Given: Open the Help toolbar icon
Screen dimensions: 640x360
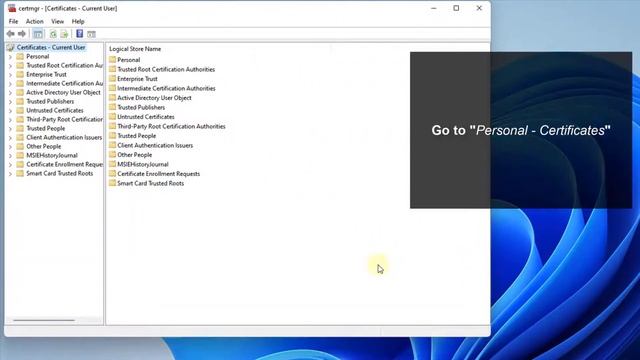Looking at the screenshot, I should pyautogui.click(x=80, y=34).
